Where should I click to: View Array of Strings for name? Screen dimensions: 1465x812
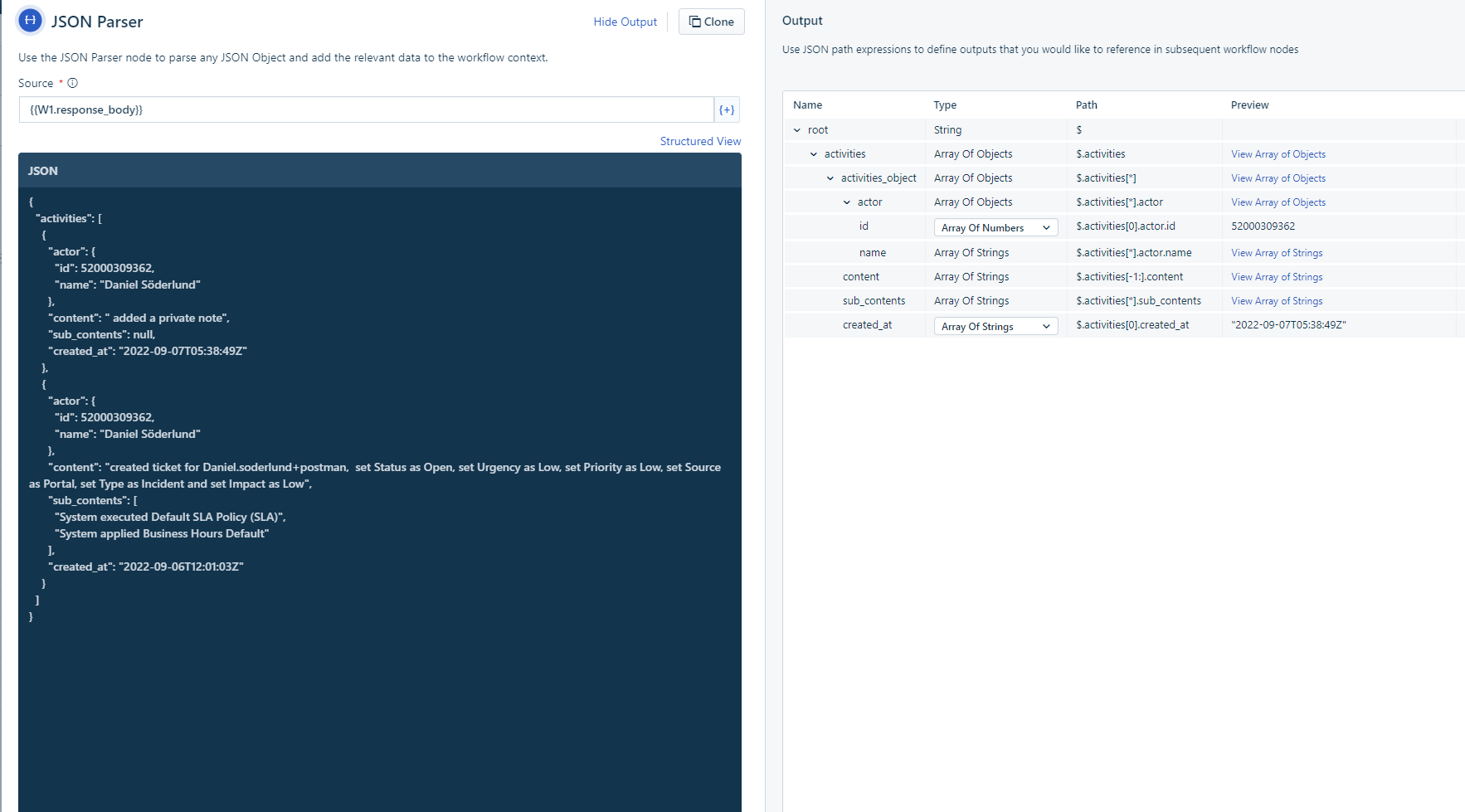1277,253
